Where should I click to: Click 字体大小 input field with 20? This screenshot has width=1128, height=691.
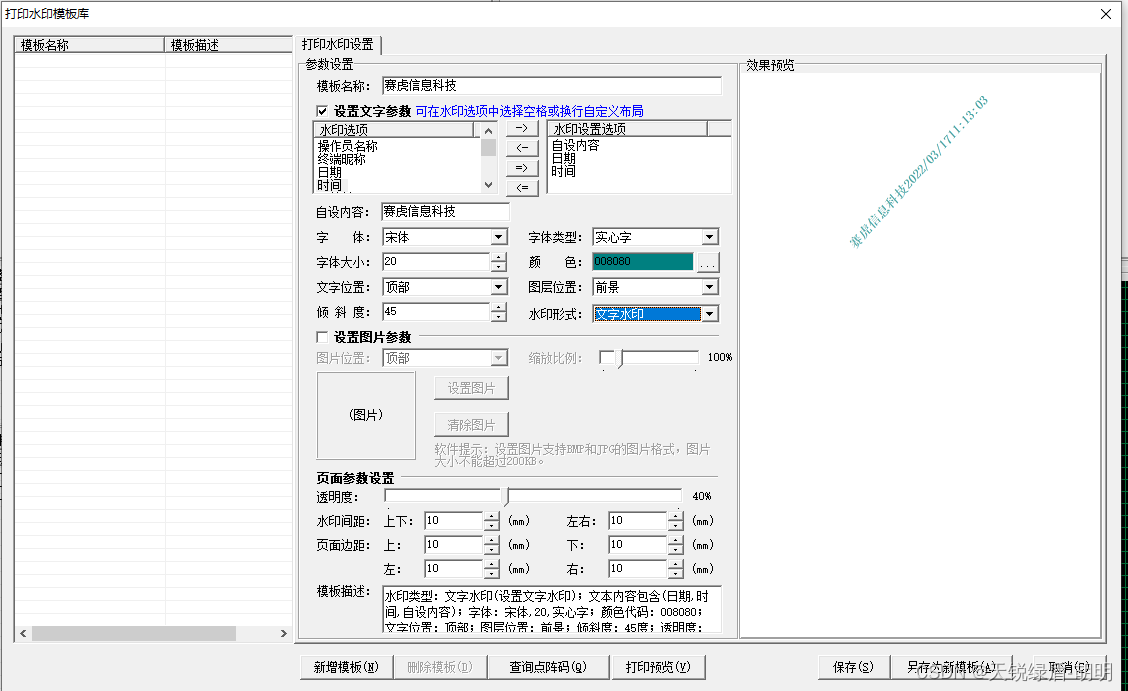(437, 262)
